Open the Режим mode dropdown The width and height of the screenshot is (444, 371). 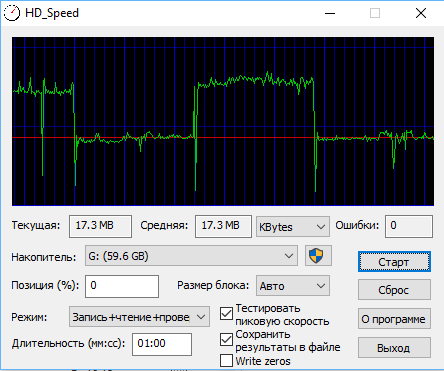coord(139,317)
